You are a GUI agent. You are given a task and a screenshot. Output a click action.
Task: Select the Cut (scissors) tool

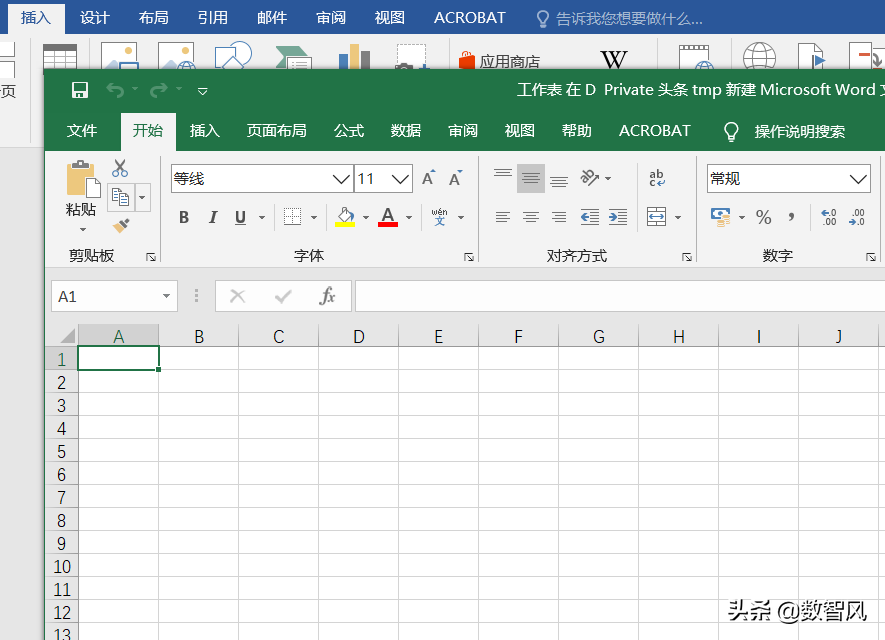point(120,168)
